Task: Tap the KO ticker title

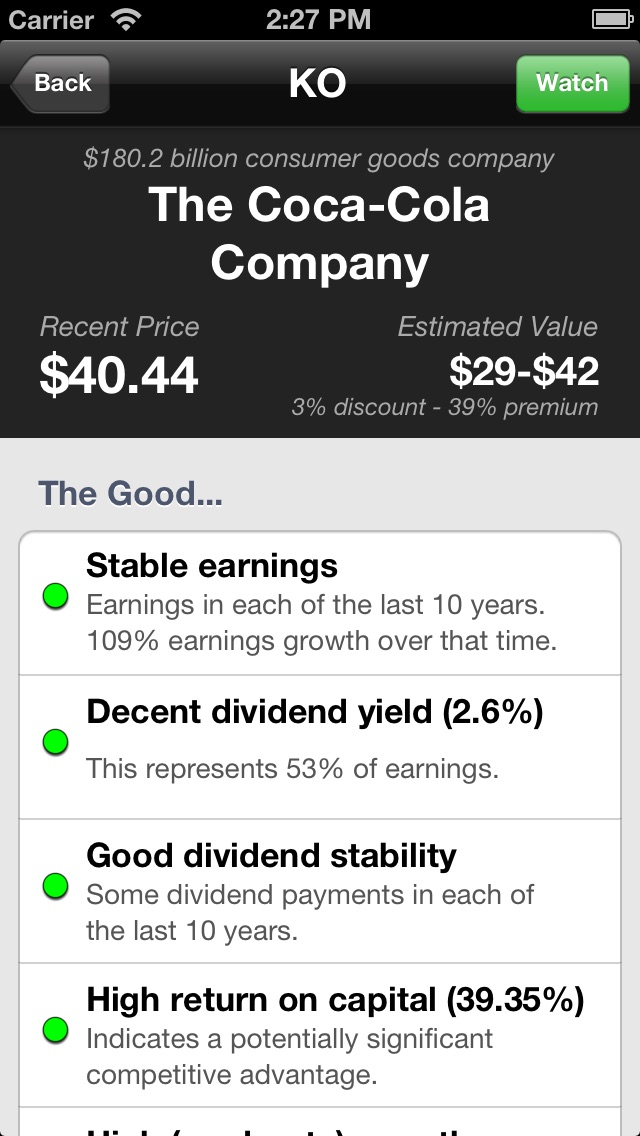Action: 318,84
